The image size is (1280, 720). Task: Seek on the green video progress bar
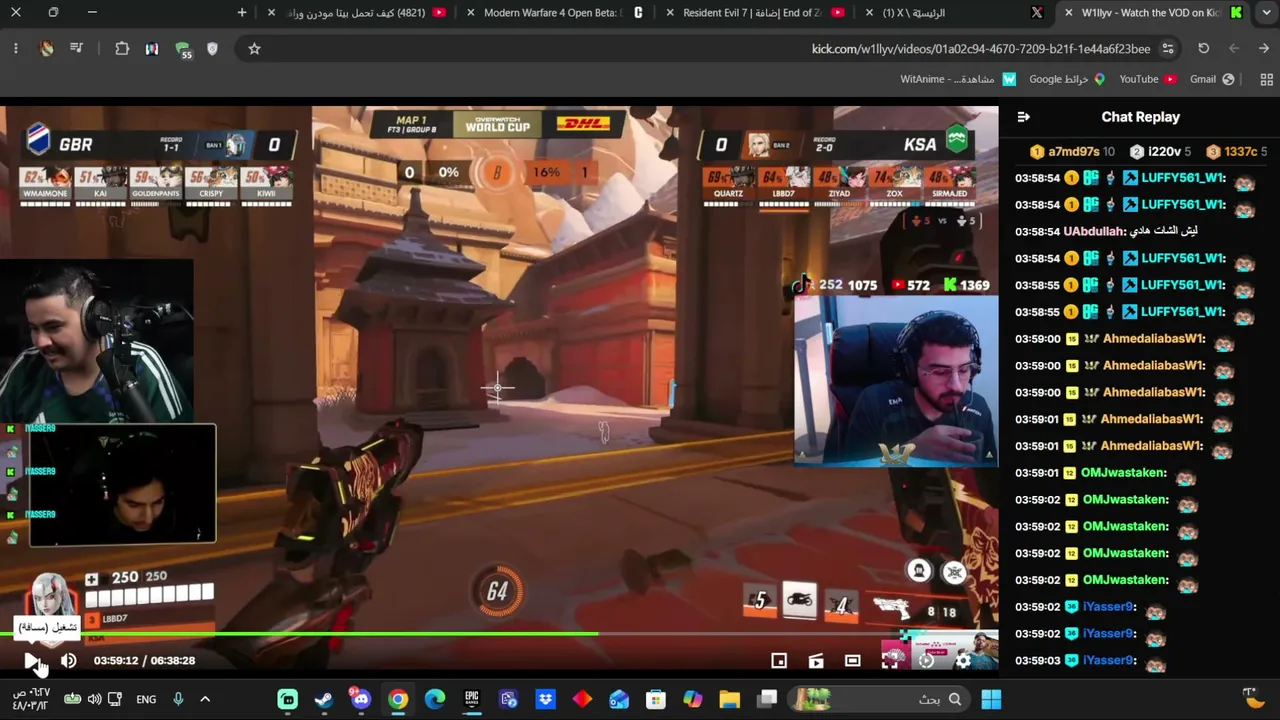tap(499, 634)
